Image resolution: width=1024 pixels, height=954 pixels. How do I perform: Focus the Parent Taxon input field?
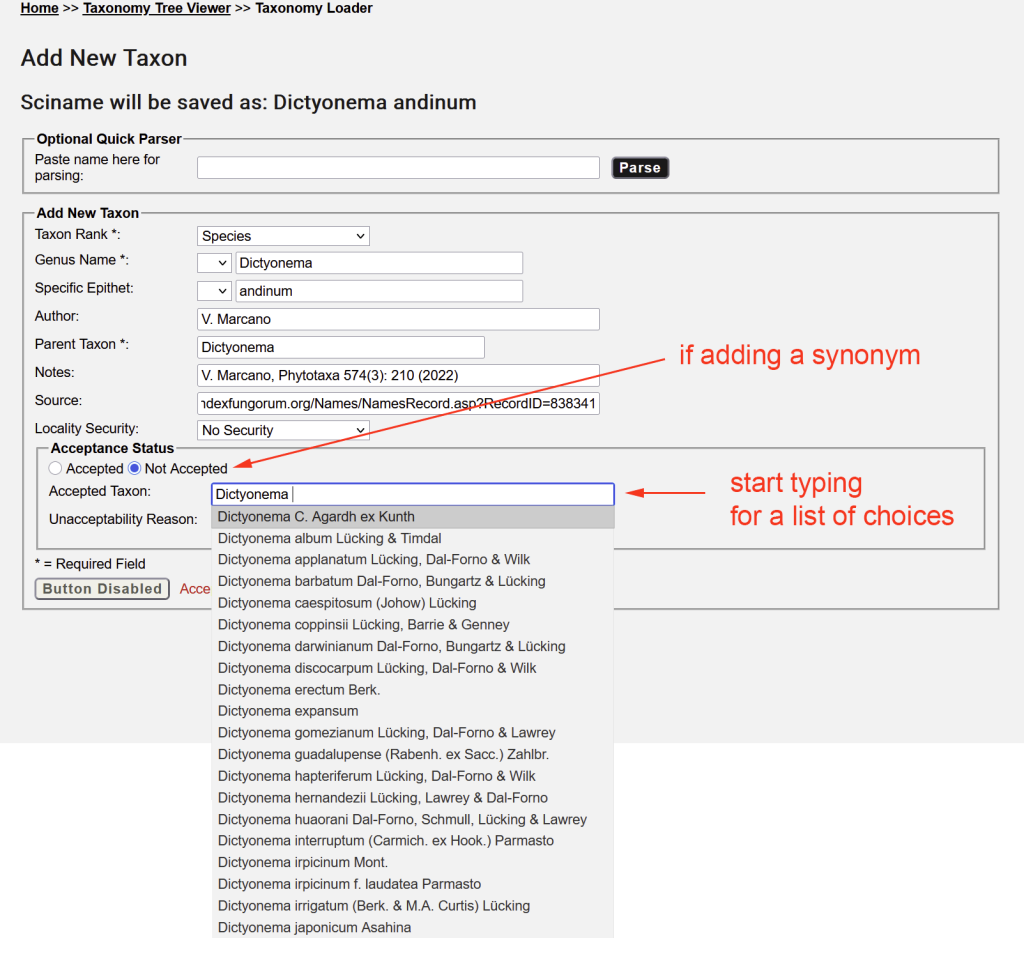point(341,347)
